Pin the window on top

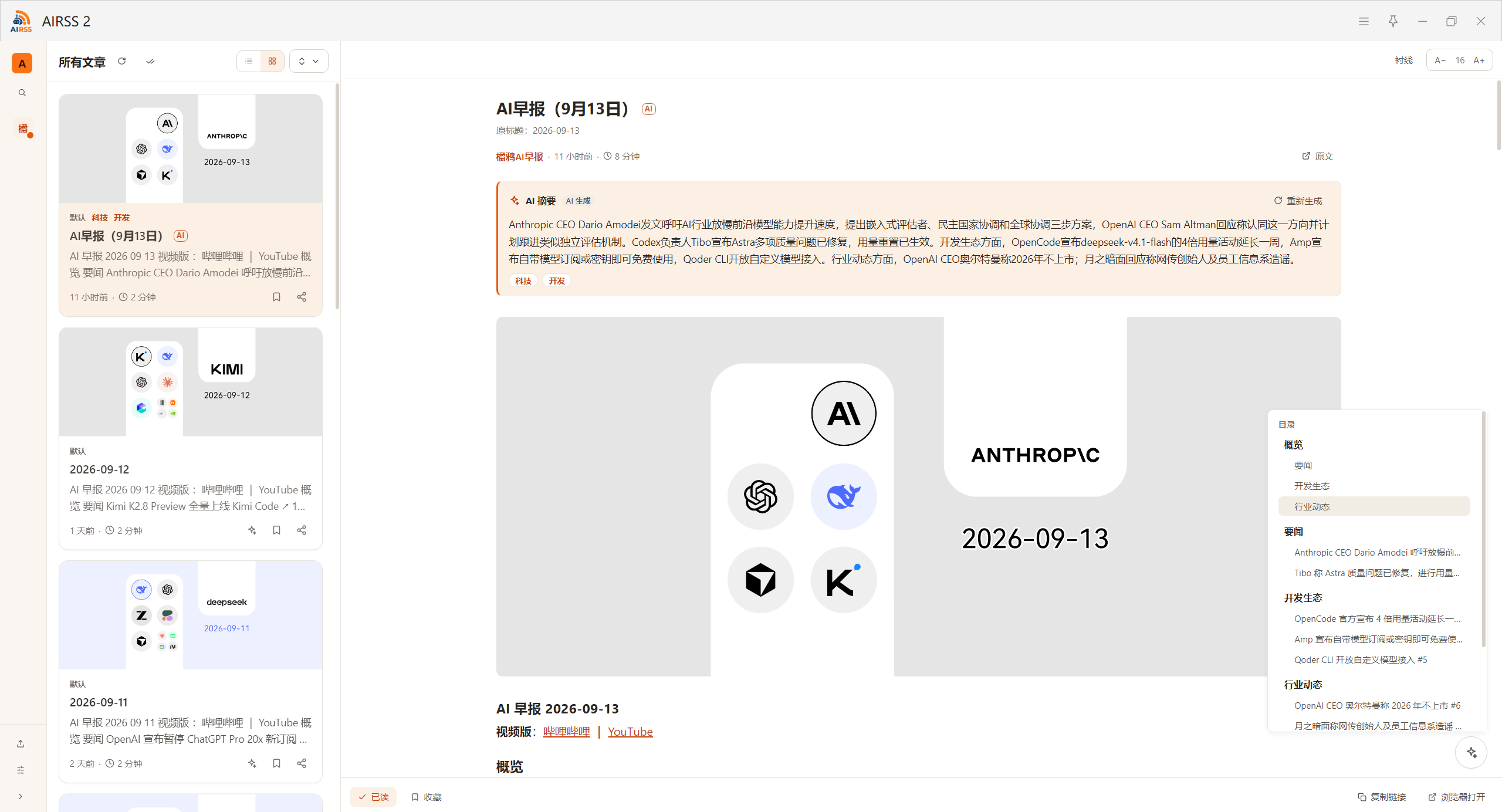pyautogui.click(x=1393, y=21)
